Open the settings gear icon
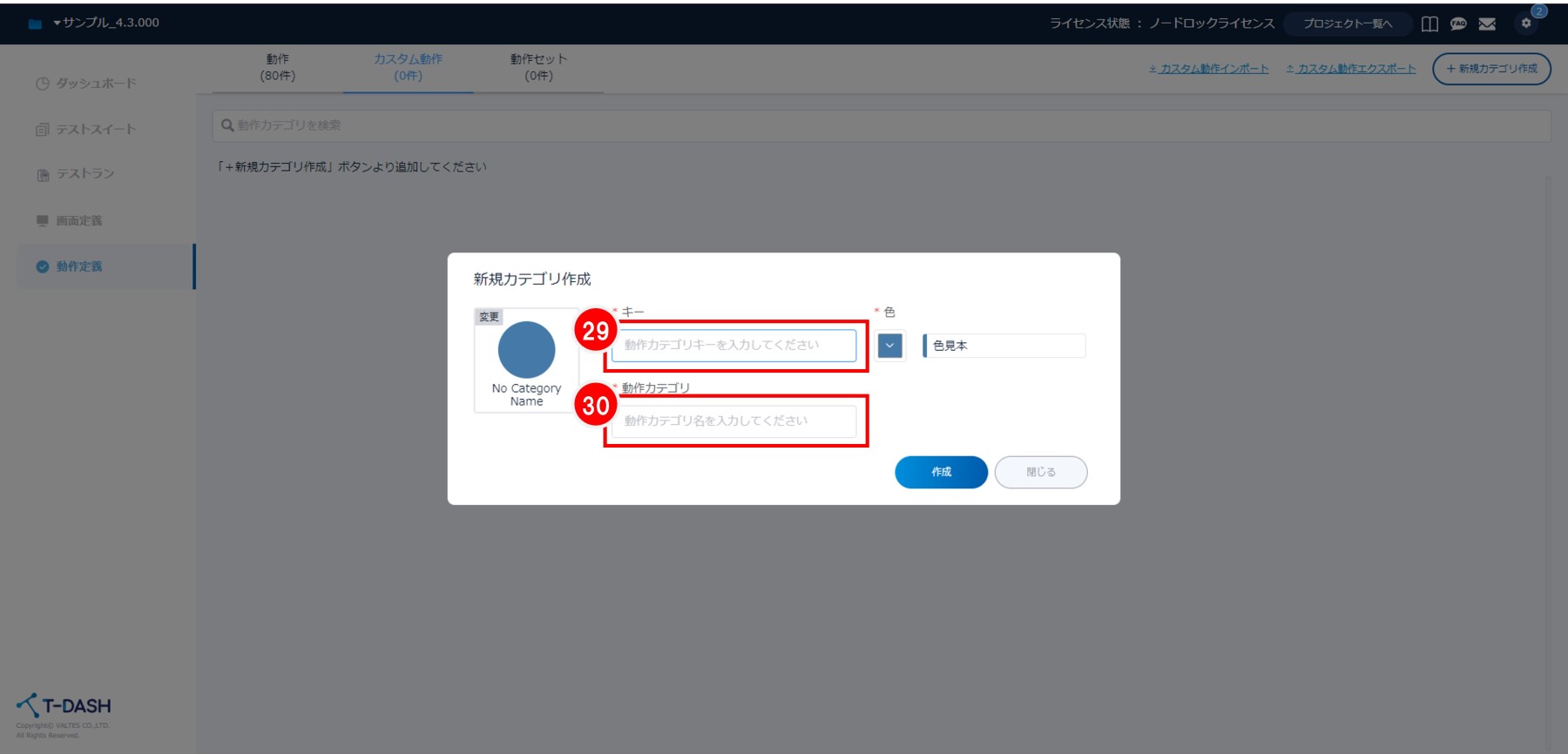Image resolution: width=1568 pixels, height=754 pixels. [1525, 24]
